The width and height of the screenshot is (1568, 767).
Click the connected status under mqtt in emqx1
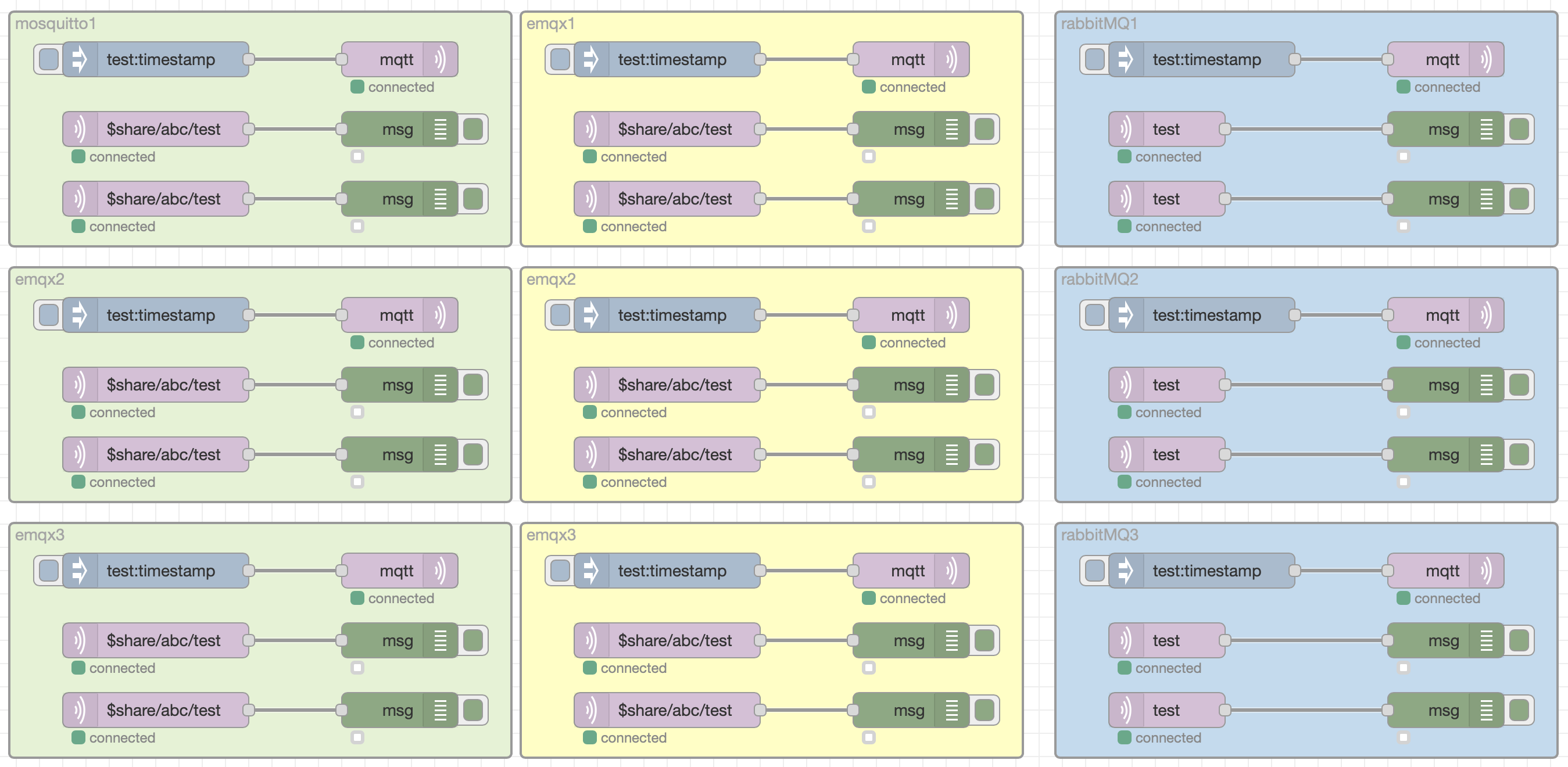pos(904,87)
